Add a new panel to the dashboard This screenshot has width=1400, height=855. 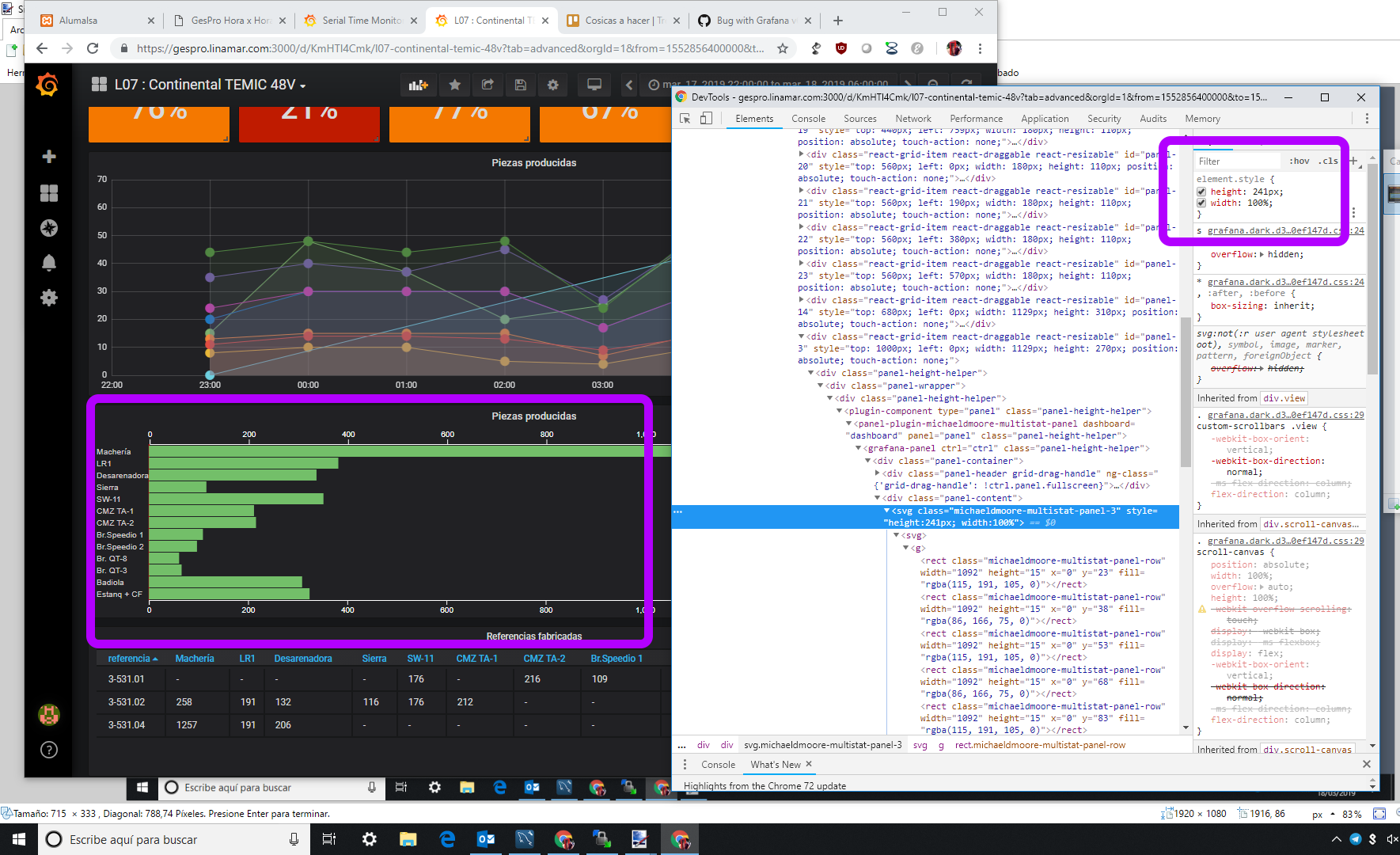(x=418, y=85)
